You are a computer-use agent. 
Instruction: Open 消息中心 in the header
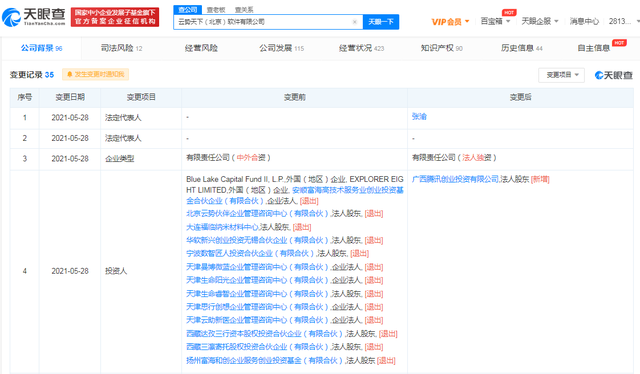584,21
